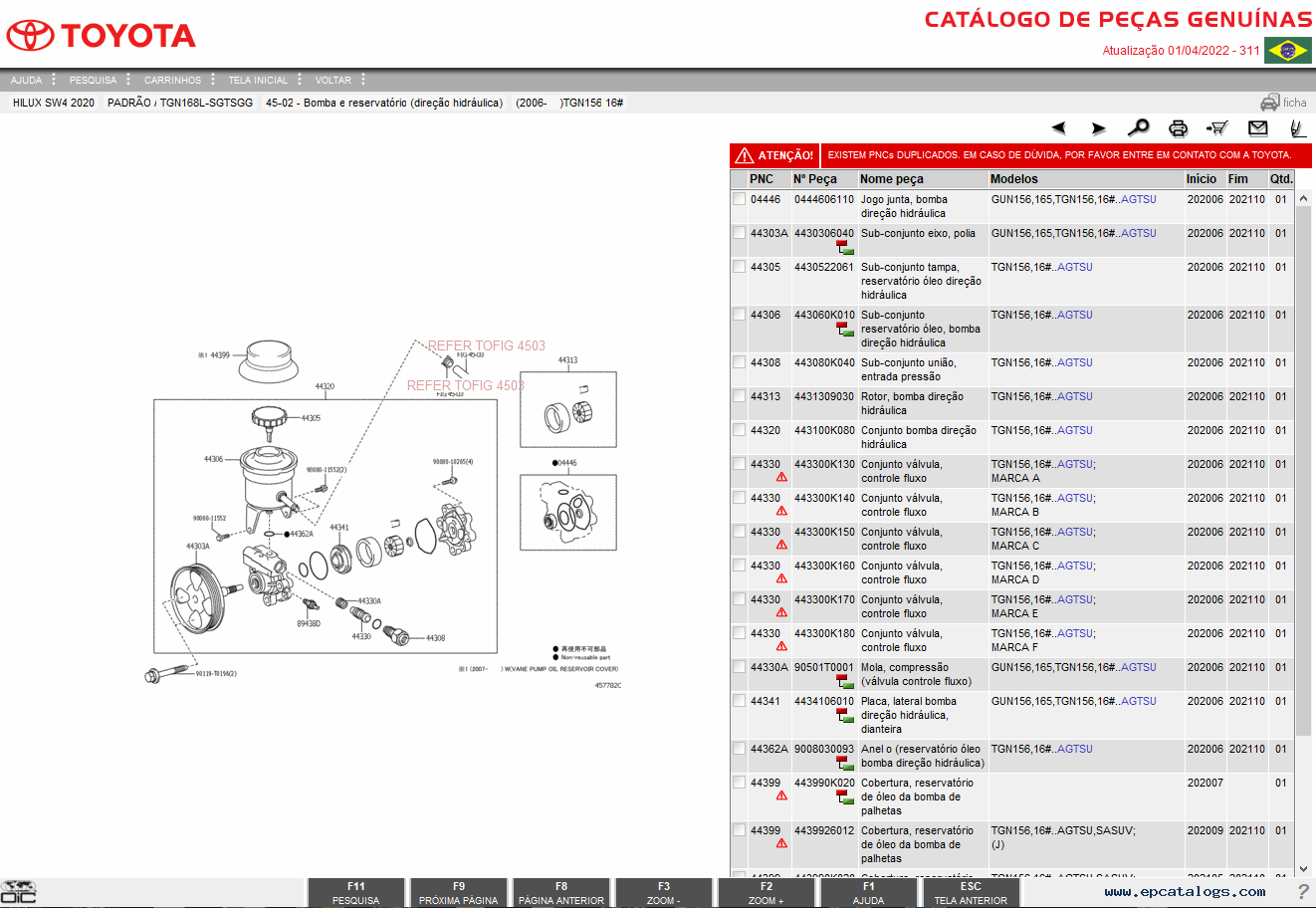Screen dimensions: 1316x908
Task: Go to next figure with right arrow
Action: [1098, 127]
